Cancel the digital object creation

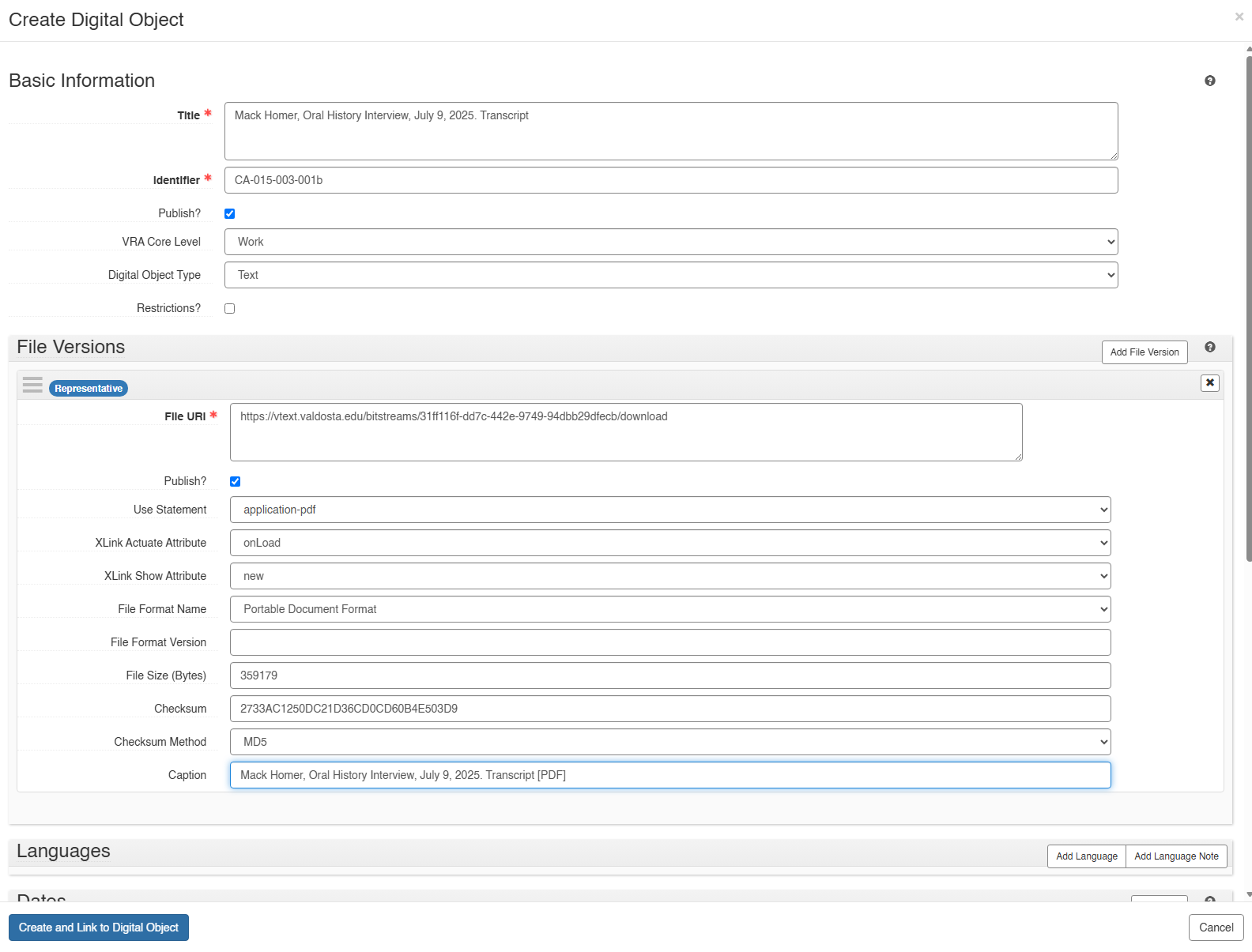click(1216, 928)
